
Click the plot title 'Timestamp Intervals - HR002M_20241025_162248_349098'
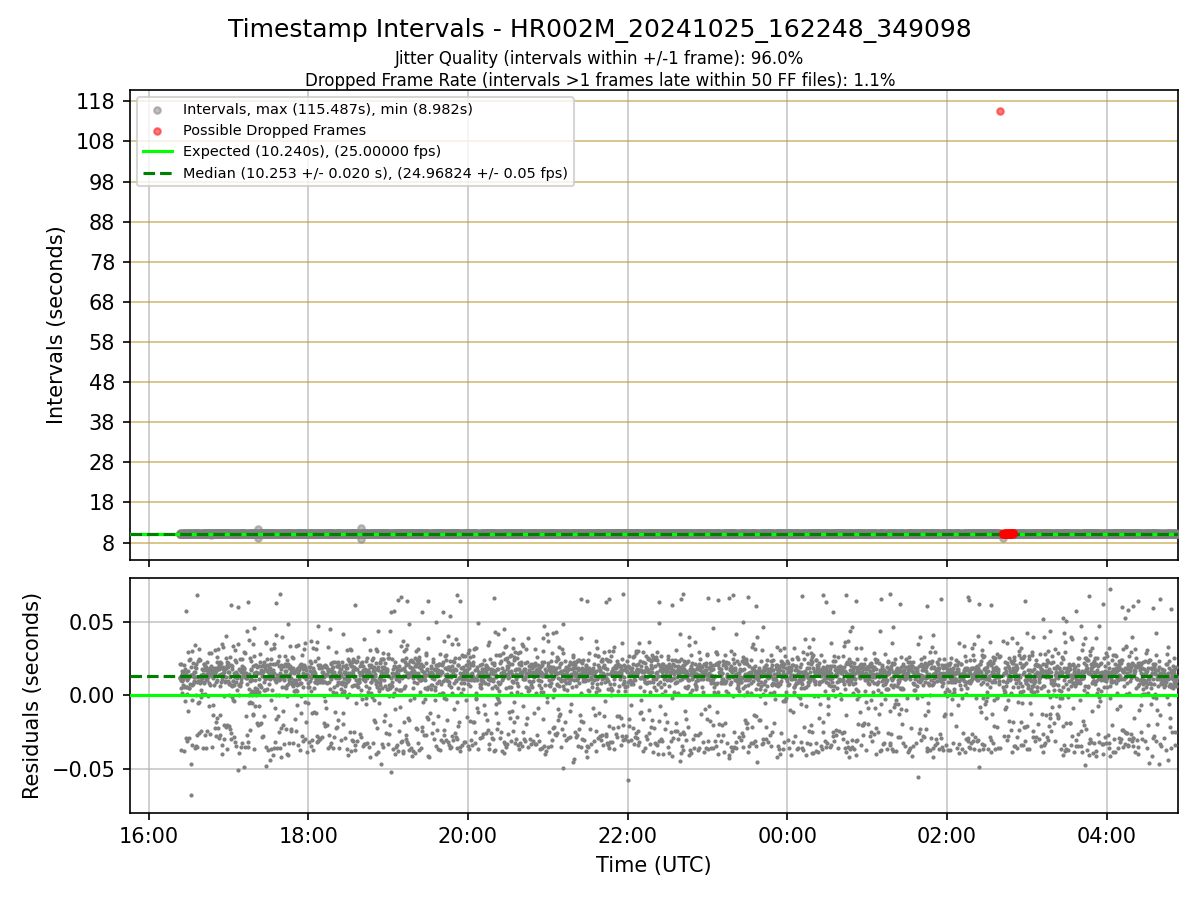tap(599, 29)
